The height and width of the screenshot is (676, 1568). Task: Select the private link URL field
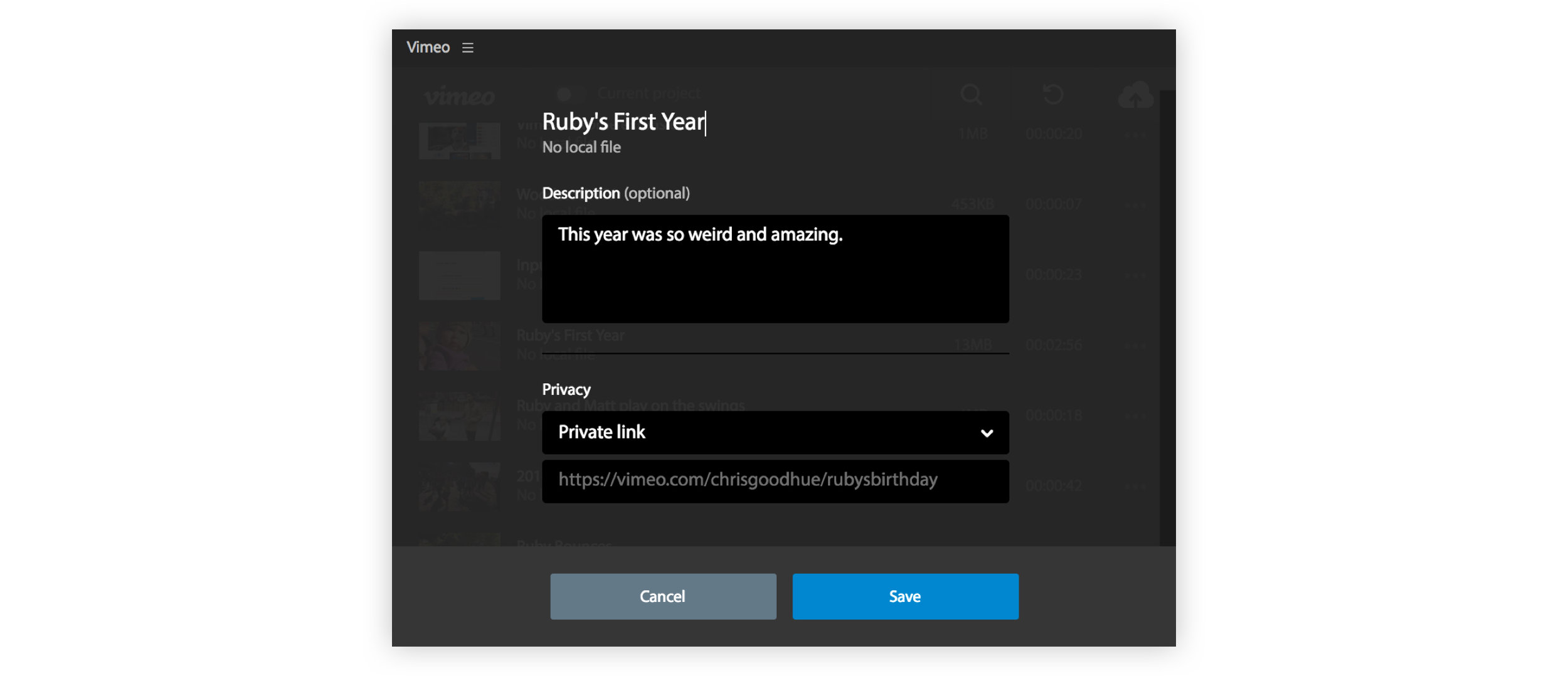(775, 482)
